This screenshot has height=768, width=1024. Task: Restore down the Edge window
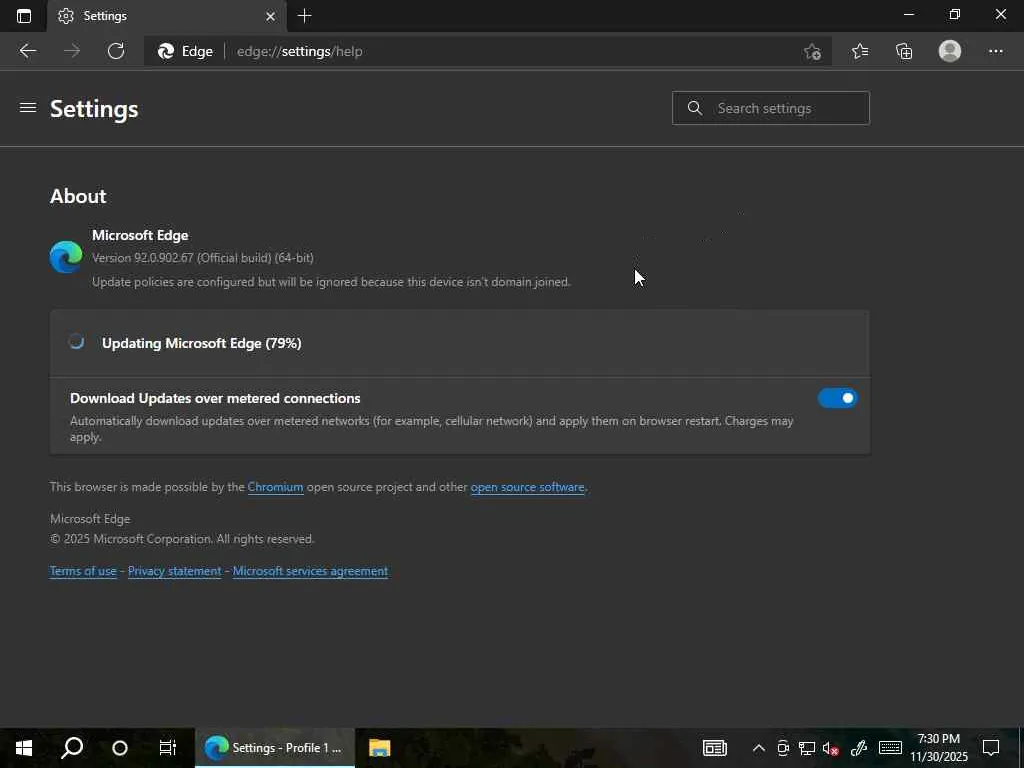pyautogui.click(x=955, y=14)
